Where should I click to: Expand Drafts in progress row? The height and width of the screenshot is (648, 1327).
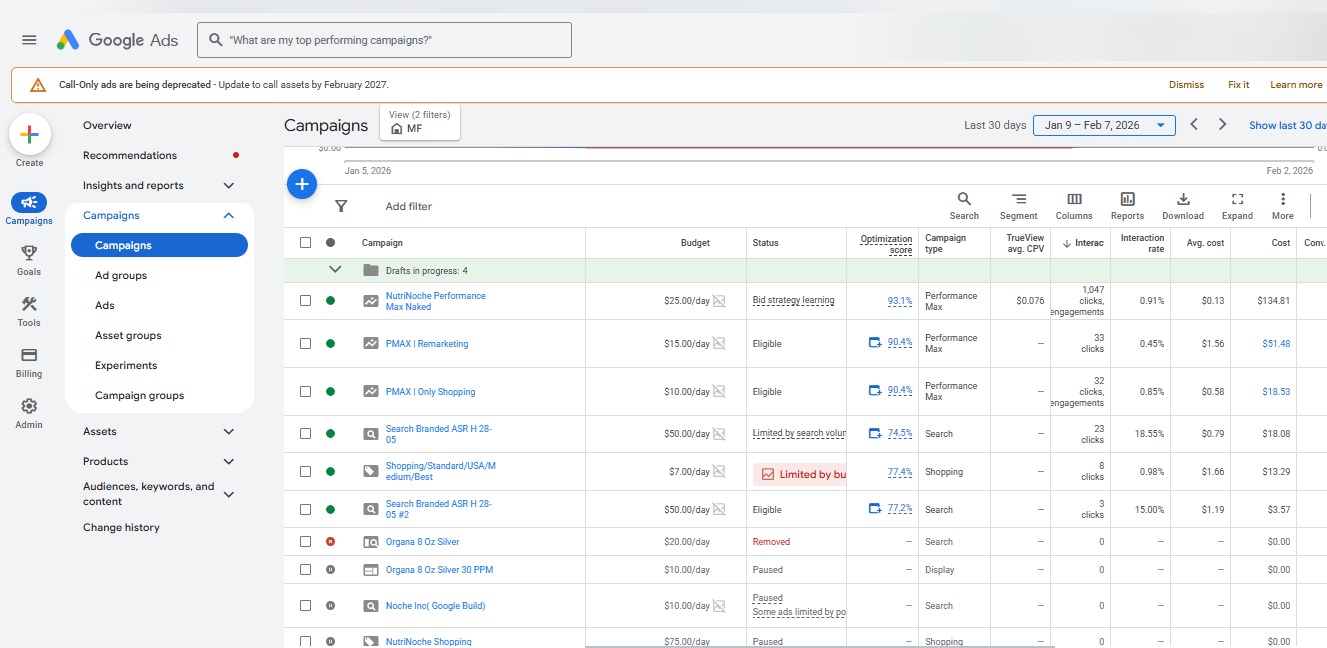[x=335, y=270]
